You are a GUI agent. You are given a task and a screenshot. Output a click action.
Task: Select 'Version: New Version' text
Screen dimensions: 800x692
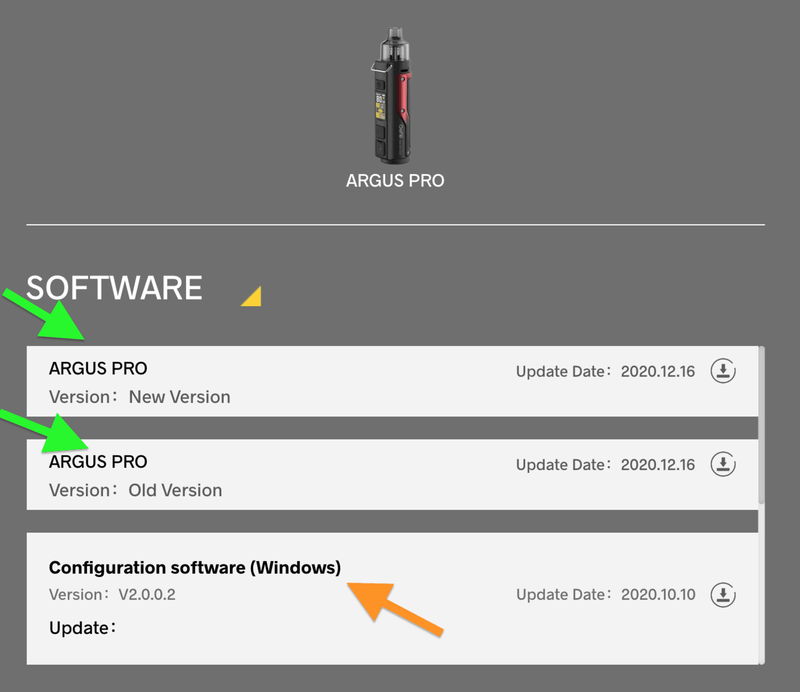tap(139, 397)
